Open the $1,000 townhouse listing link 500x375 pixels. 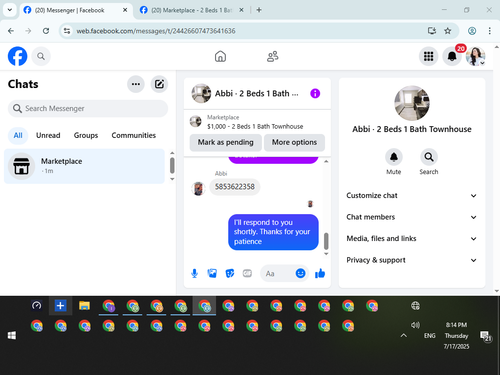click(255, 126)
